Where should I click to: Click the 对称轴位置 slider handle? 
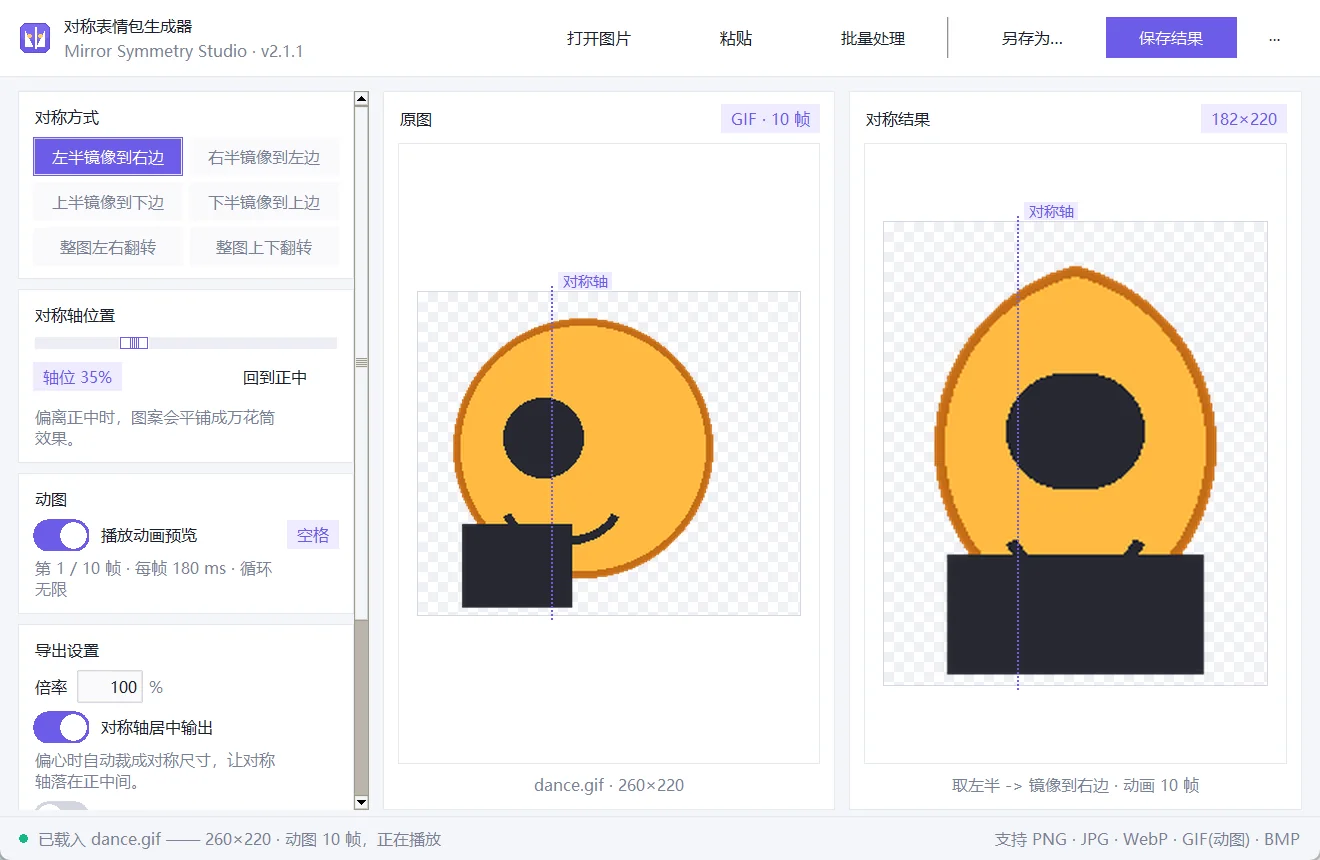134,343
